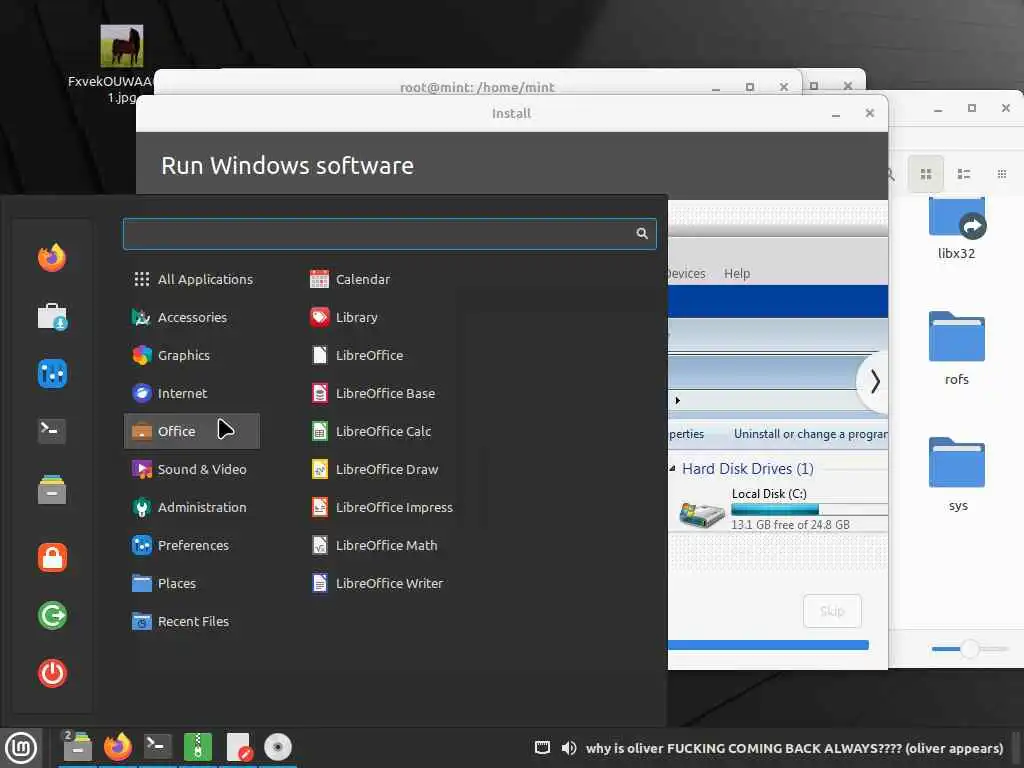Open System Settings icon in menu sidebar
The image size is (1024, 768).
(x=52, y=374)
